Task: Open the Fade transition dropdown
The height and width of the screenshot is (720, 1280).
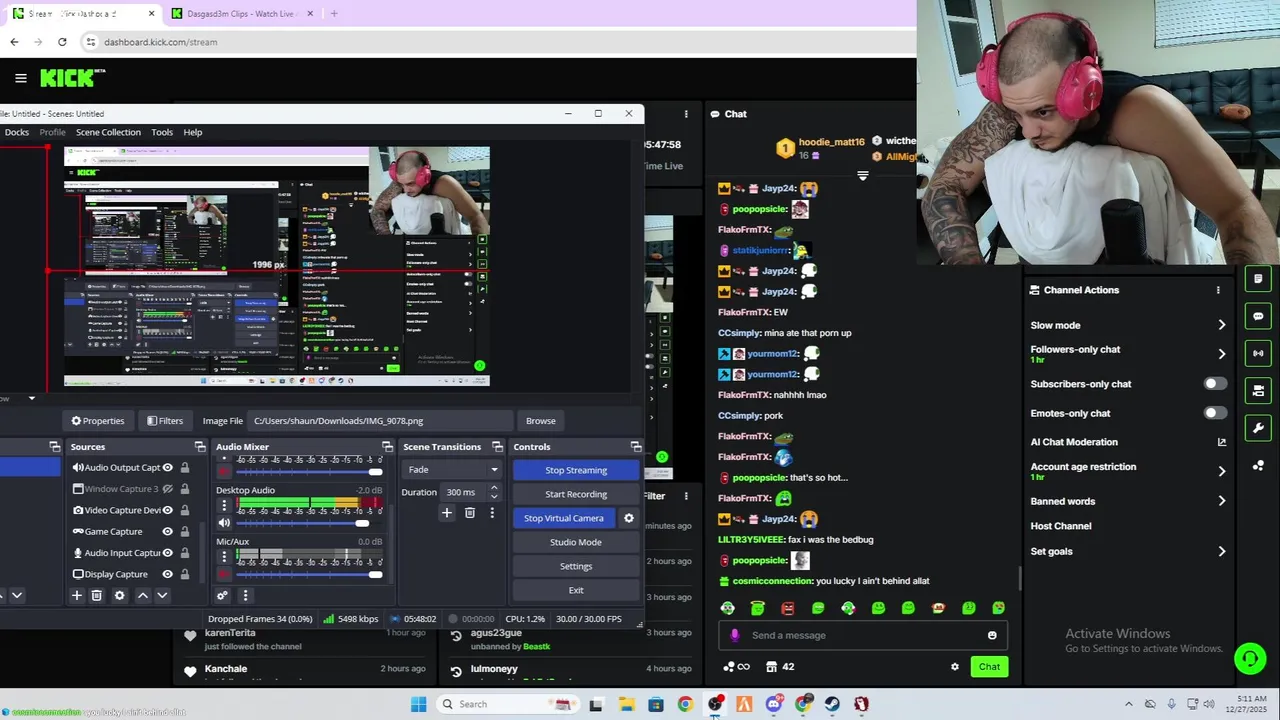Action: coord(452,470)
